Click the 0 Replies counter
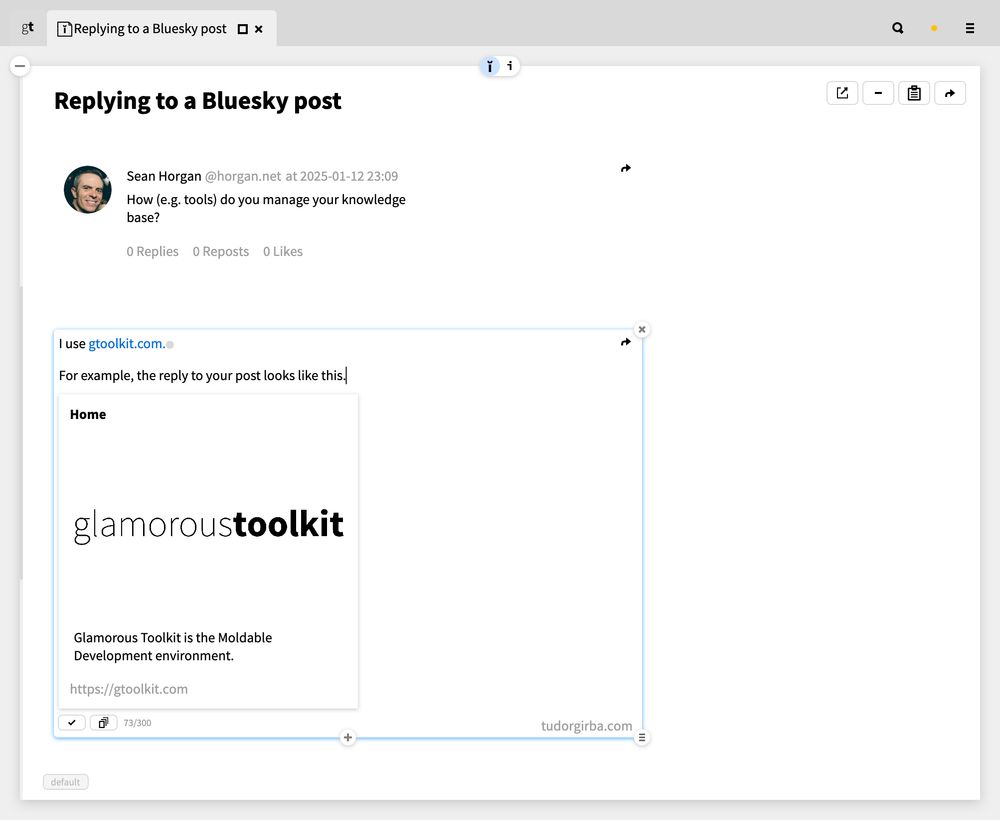 tap(152, 251)
